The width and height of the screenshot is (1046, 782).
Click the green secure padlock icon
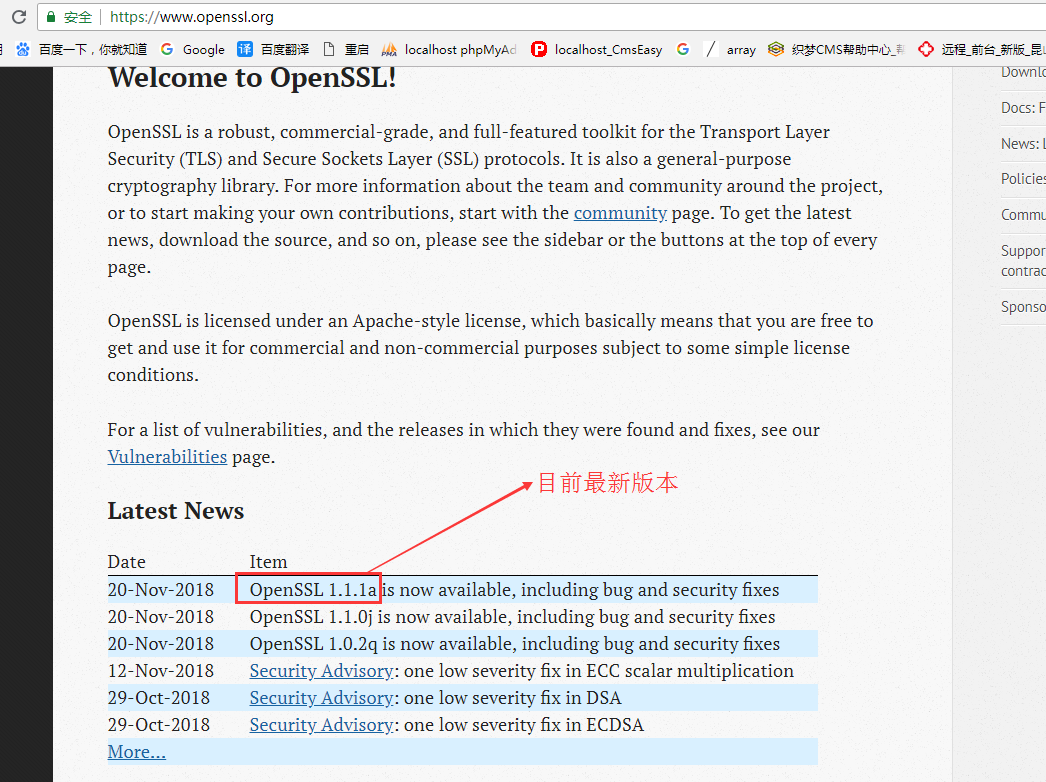(51, 17)
